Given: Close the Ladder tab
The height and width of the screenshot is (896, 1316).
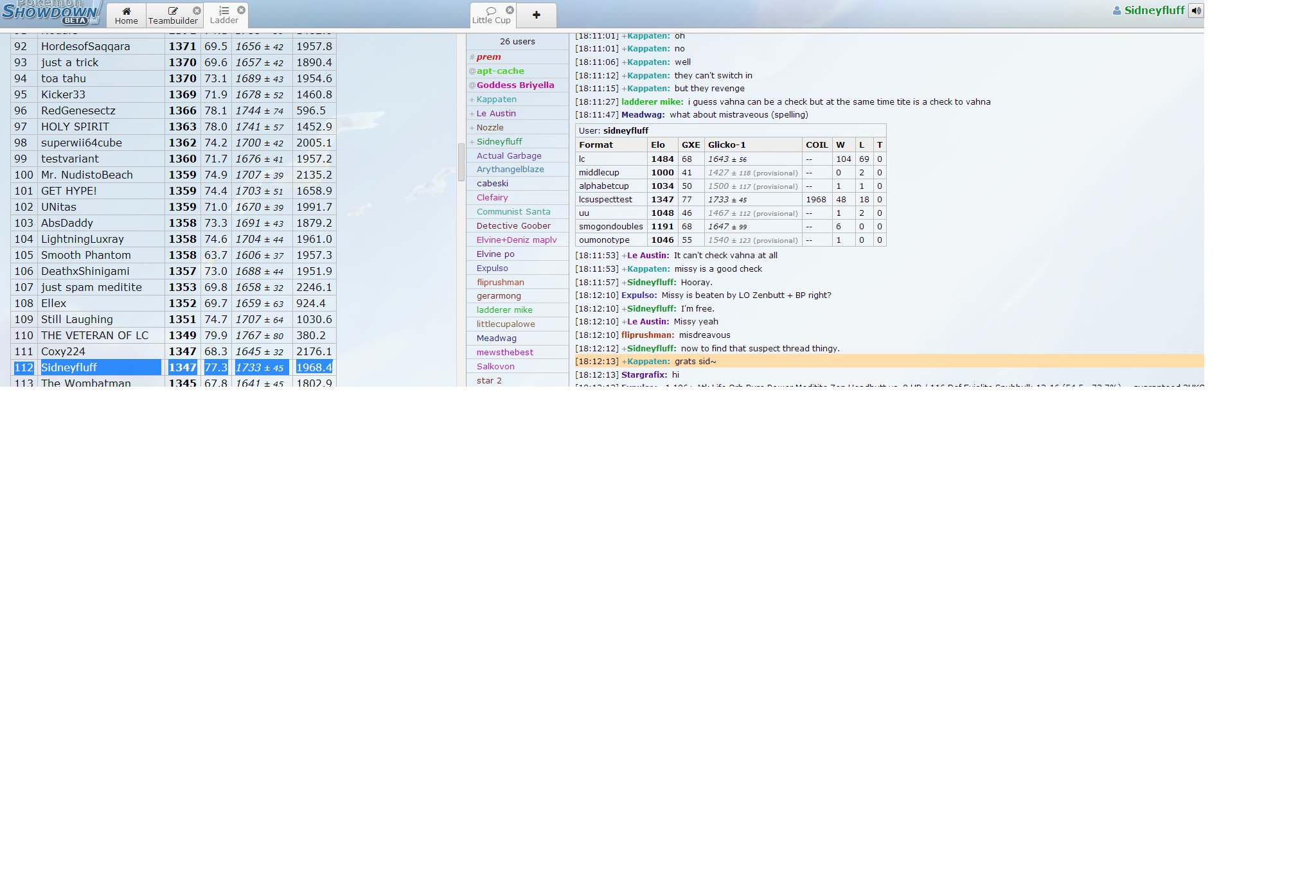Looking at the screenshot, I should (241, 10).
